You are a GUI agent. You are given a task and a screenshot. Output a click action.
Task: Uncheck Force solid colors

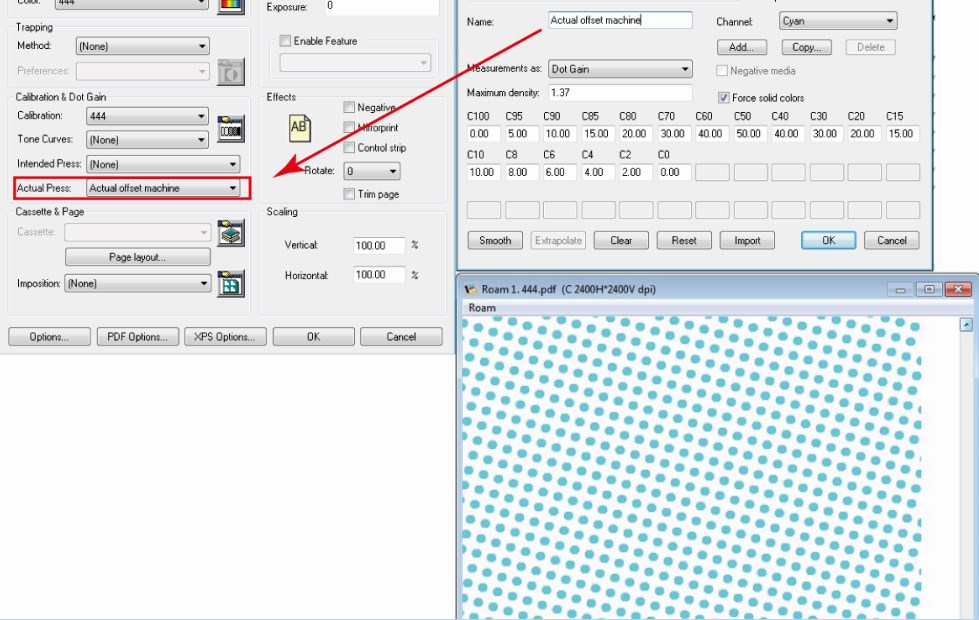tap(723, 97)
